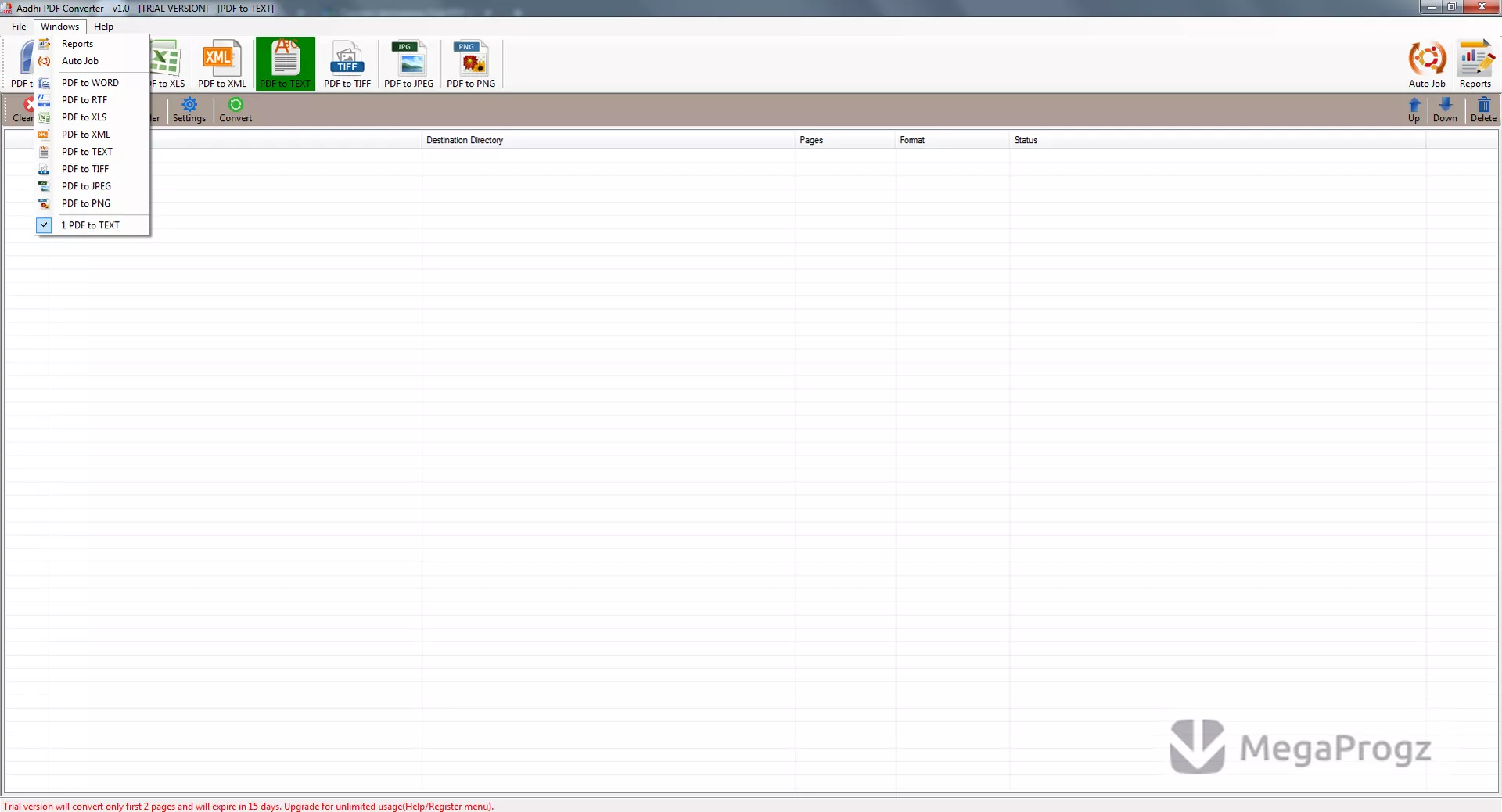The width and height of the screenshot is (1502, 812).
Task: Open the Settings gear in the toolbar
Action: click(189, 110)
